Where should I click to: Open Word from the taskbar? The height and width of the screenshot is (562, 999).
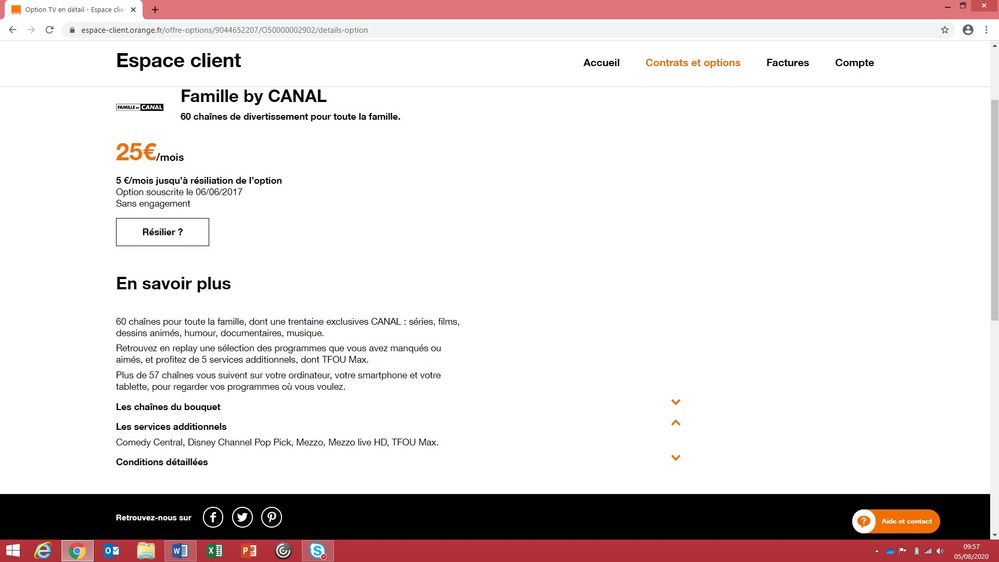click(x=180, y=551)
